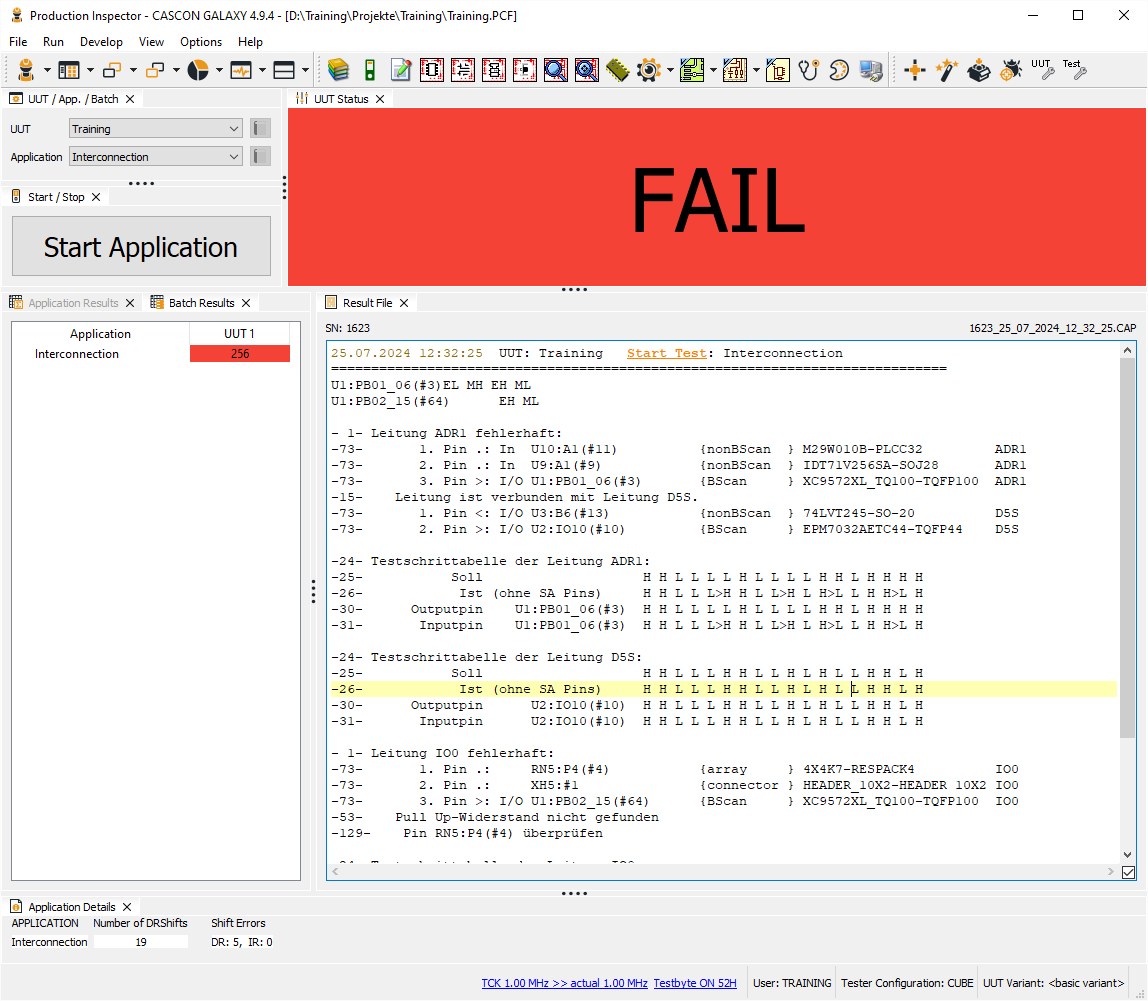
Task: Click the result file horizontal scrollbar
Action: [x=723, y=871]
